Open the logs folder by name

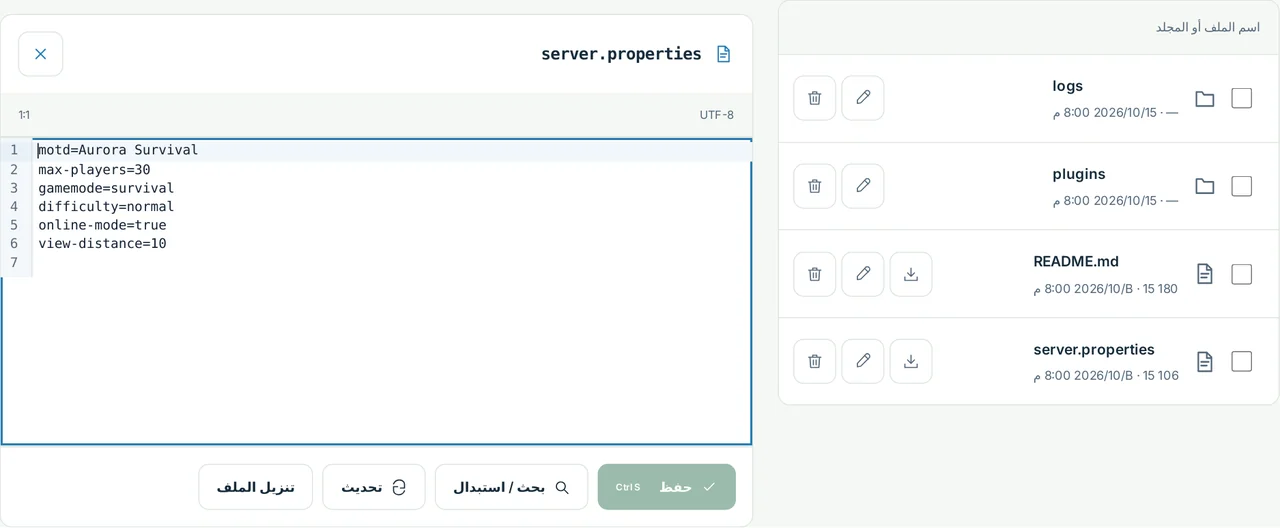pyautogui.click(x=1068, y=86)
